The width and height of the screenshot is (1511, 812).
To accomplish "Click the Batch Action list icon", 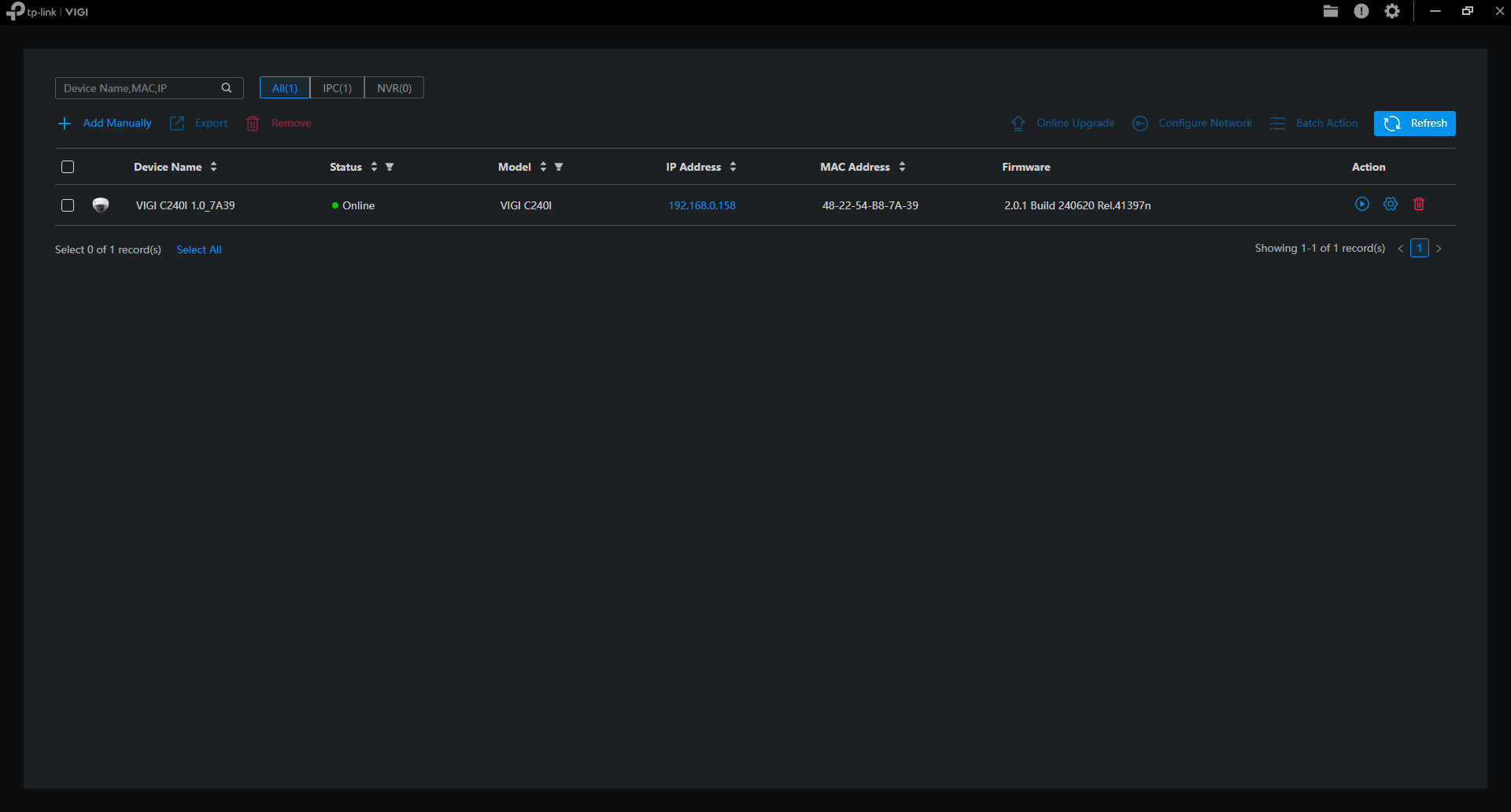I will (x=1277, y=124).
